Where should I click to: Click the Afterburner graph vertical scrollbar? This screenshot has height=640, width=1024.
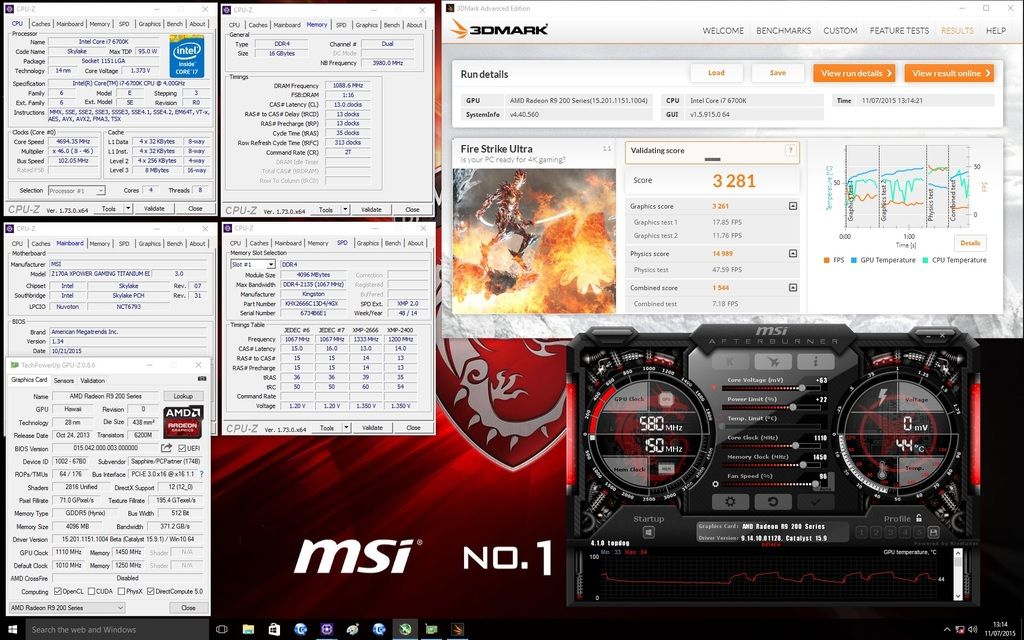958,574
